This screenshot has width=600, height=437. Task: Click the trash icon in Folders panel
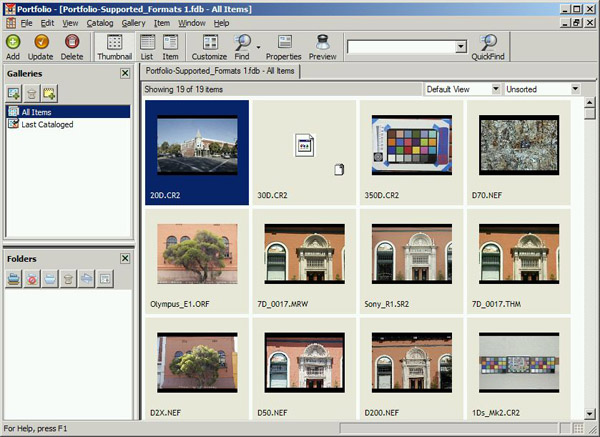click(x=68, y=279)
